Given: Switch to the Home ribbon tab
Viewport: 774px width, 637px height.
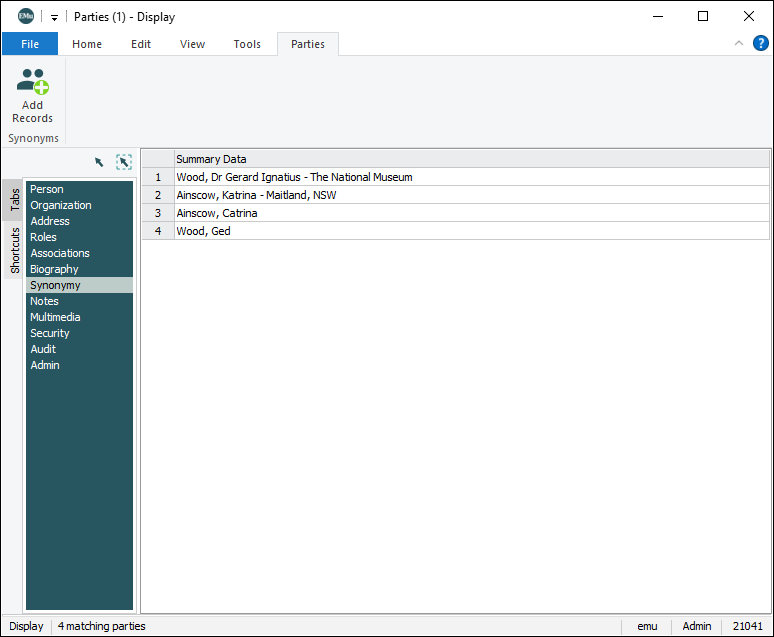Looking at the screenshot, I should point(87,44).
